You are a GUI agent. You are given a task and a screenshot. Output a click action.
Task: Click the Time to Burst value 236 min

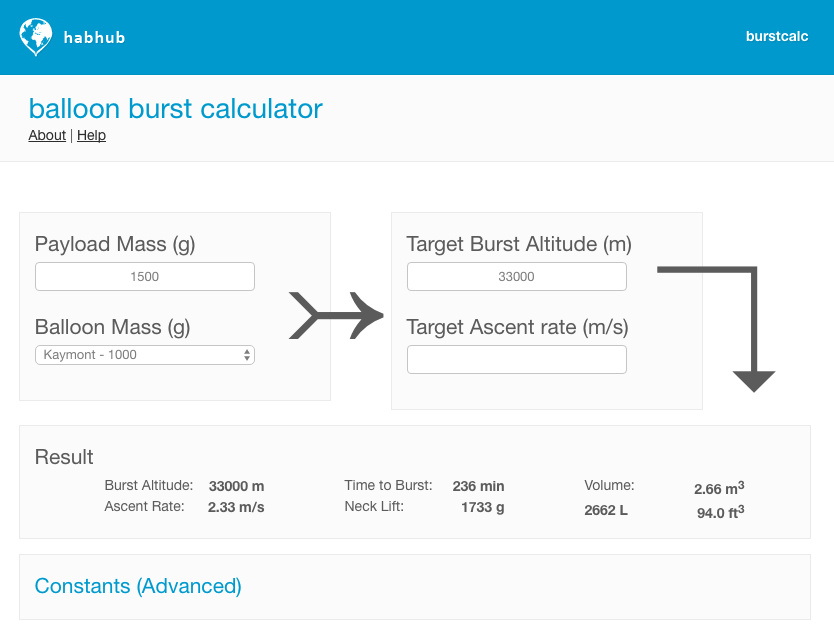click(x=478, y=486)
